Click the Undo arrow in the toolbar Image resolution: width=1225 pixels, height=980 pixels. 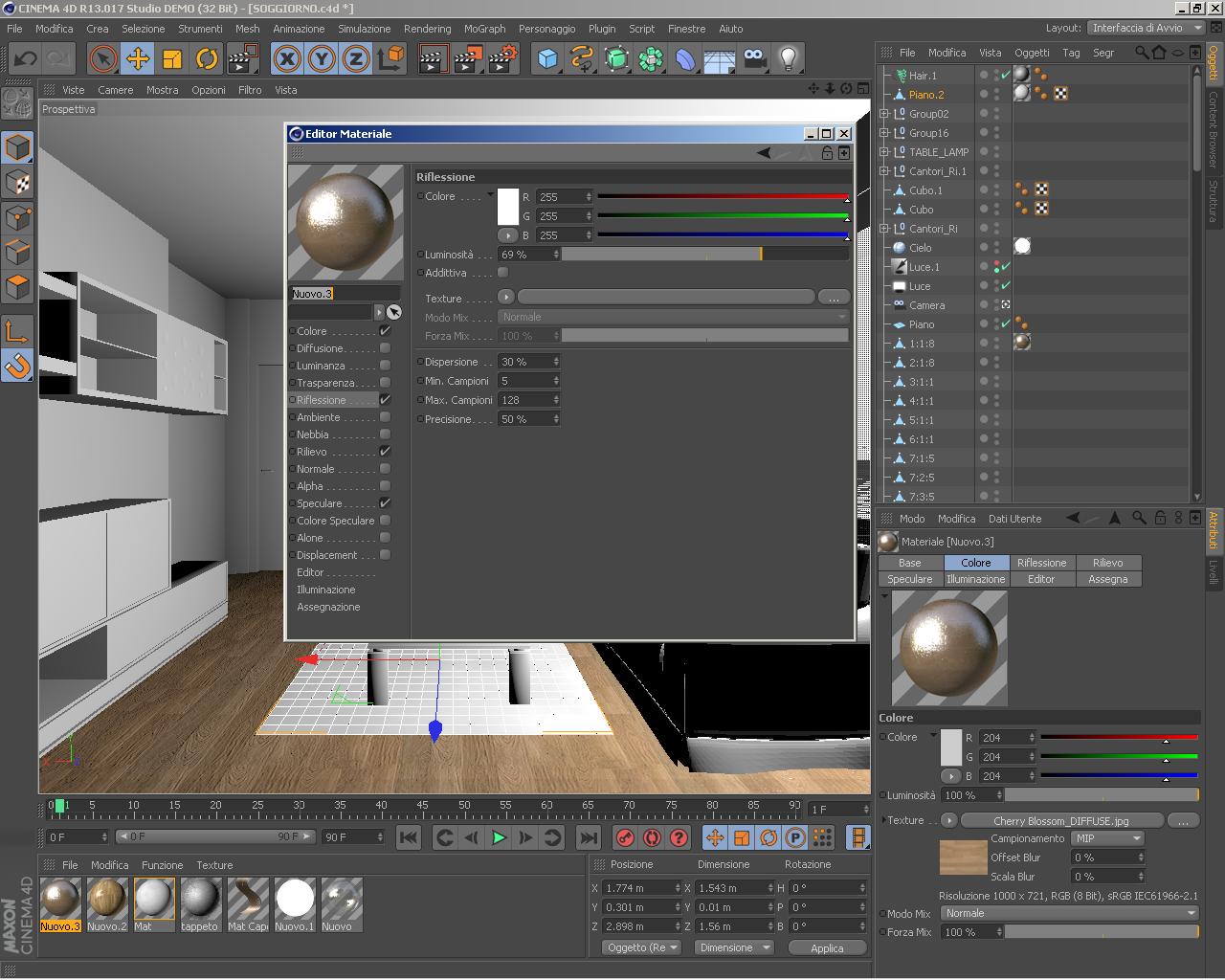(25, 59)
